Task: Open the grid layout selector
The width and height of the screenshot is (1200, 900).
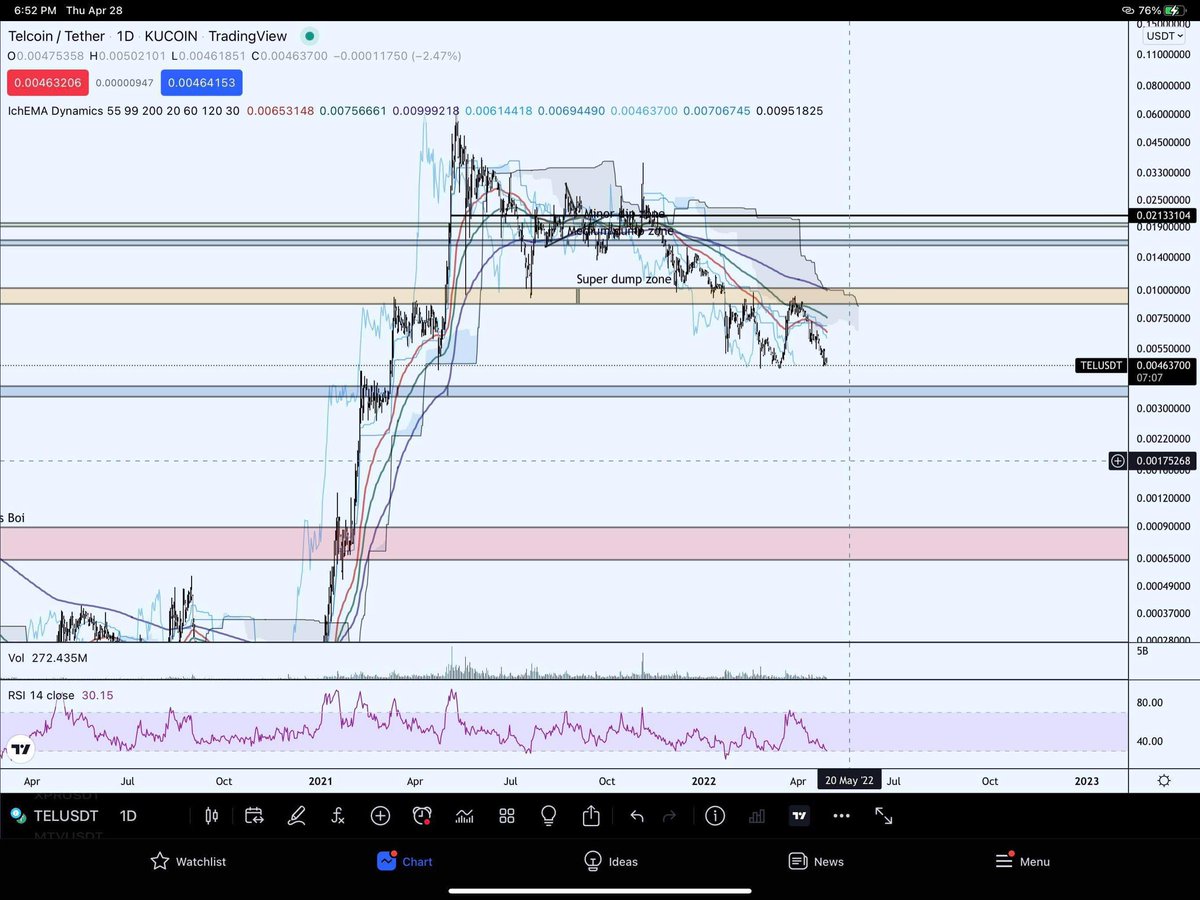Action: point(507,816)
